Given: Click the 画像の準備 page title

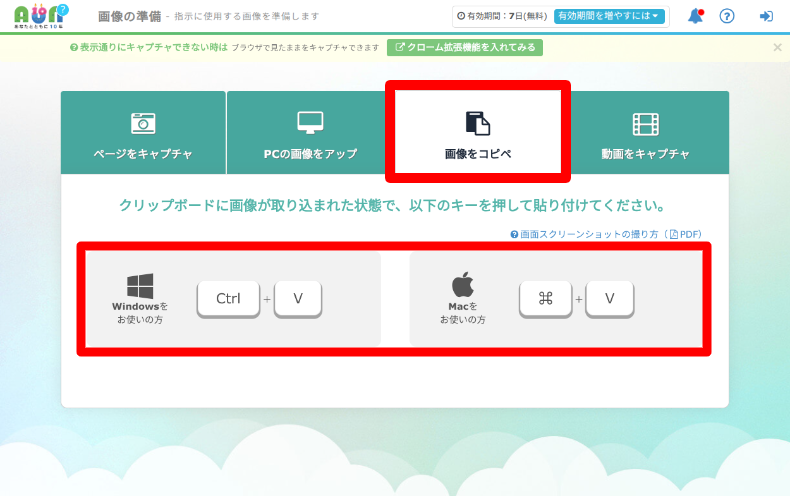Looking at the screenshot, I should click(x=129, y=17).
